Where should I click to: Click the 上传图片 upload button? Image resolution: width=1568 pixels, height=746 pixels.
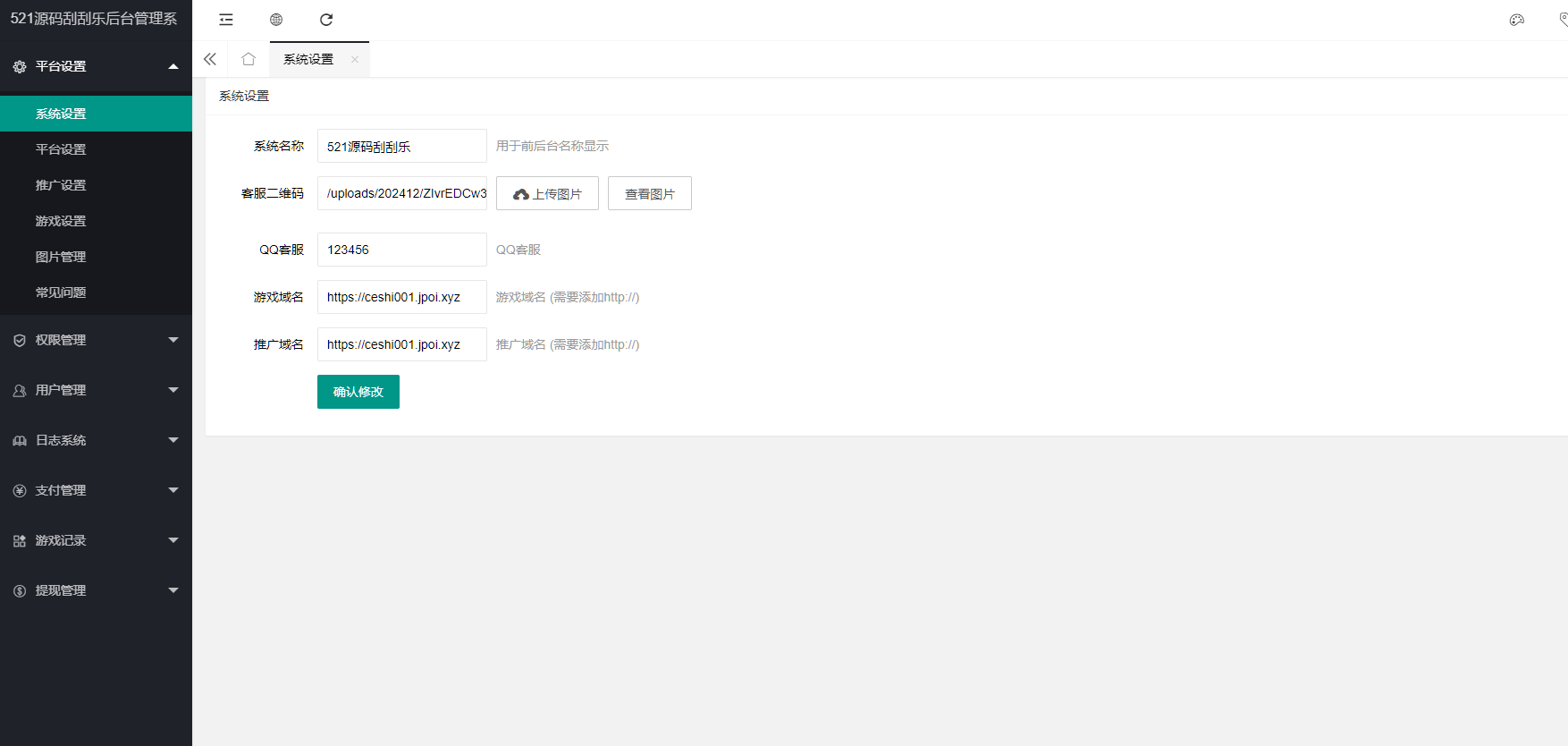point(547,193)
